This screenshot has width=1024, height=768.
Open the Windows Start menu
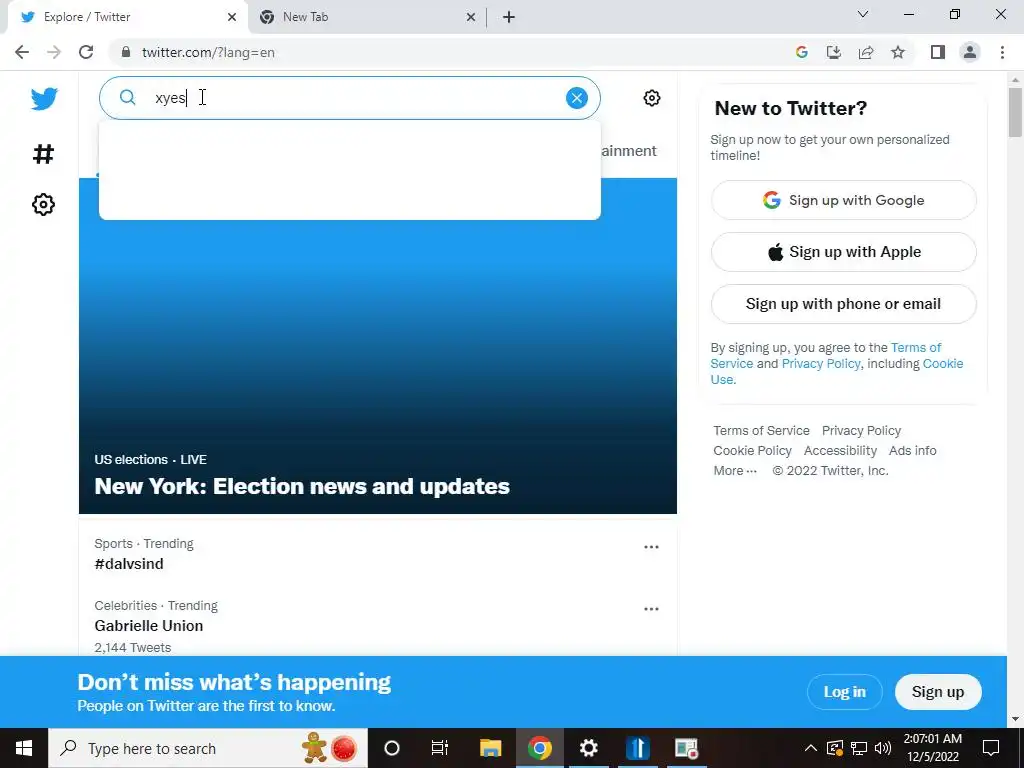tap(24, 748)
